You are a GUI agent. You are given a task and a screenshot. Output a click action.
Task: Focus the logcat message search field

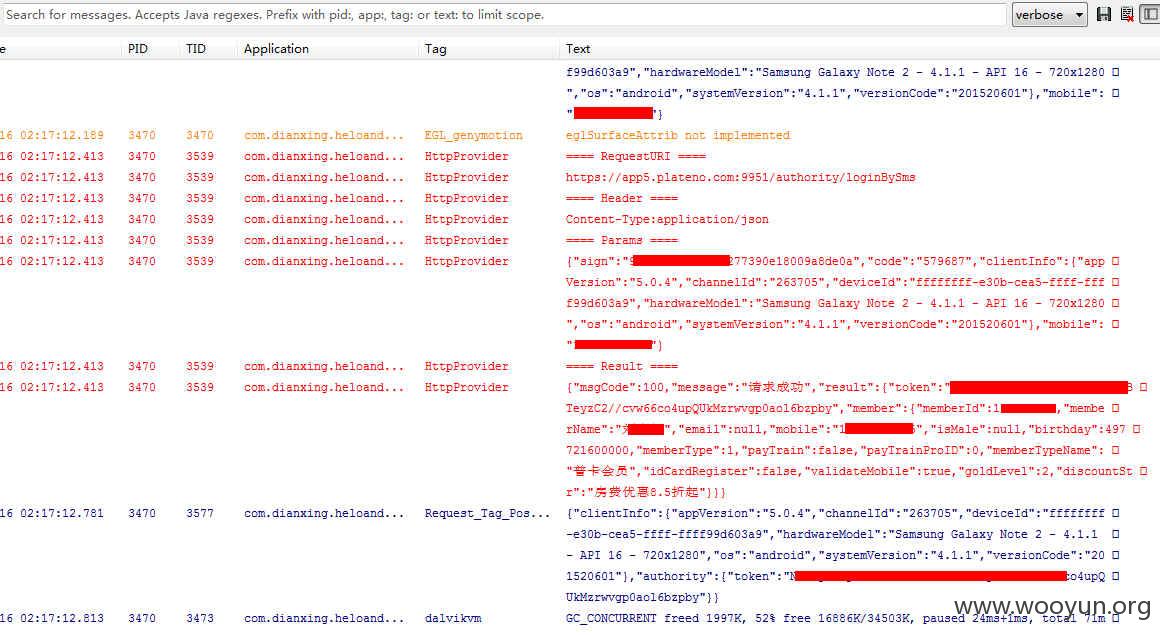503,15
